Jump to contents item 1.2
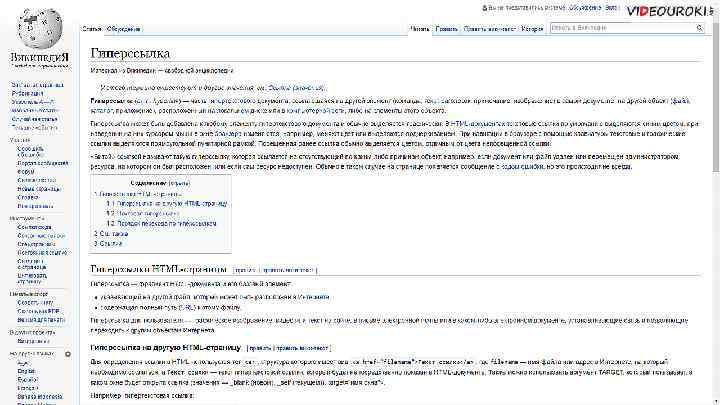Viewport: 720px width, 405px height. [143, 214]
